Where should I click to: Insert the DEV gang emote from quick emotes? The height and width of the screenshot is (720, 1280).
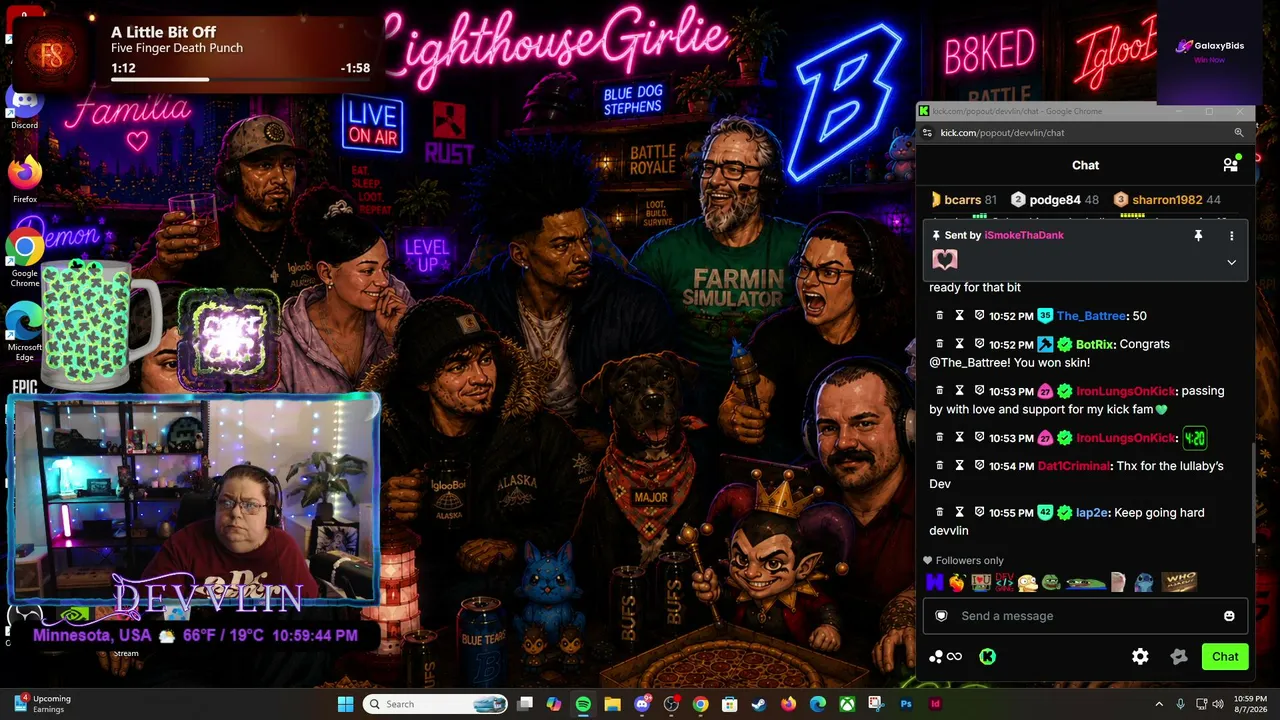coord(1004,582)
